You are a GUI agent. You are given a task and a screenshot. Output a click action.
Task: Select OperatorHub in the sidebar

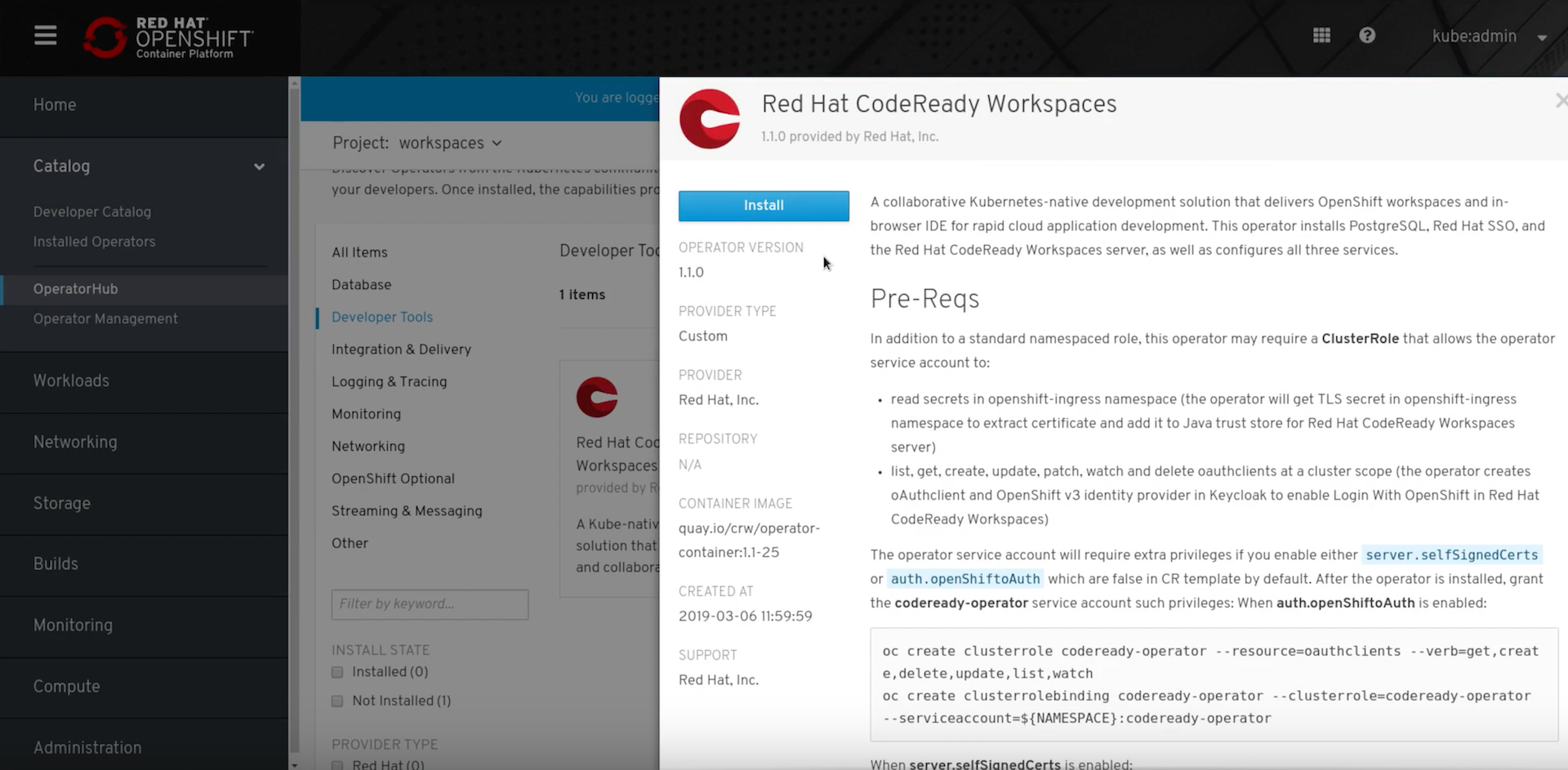[144, 289]
